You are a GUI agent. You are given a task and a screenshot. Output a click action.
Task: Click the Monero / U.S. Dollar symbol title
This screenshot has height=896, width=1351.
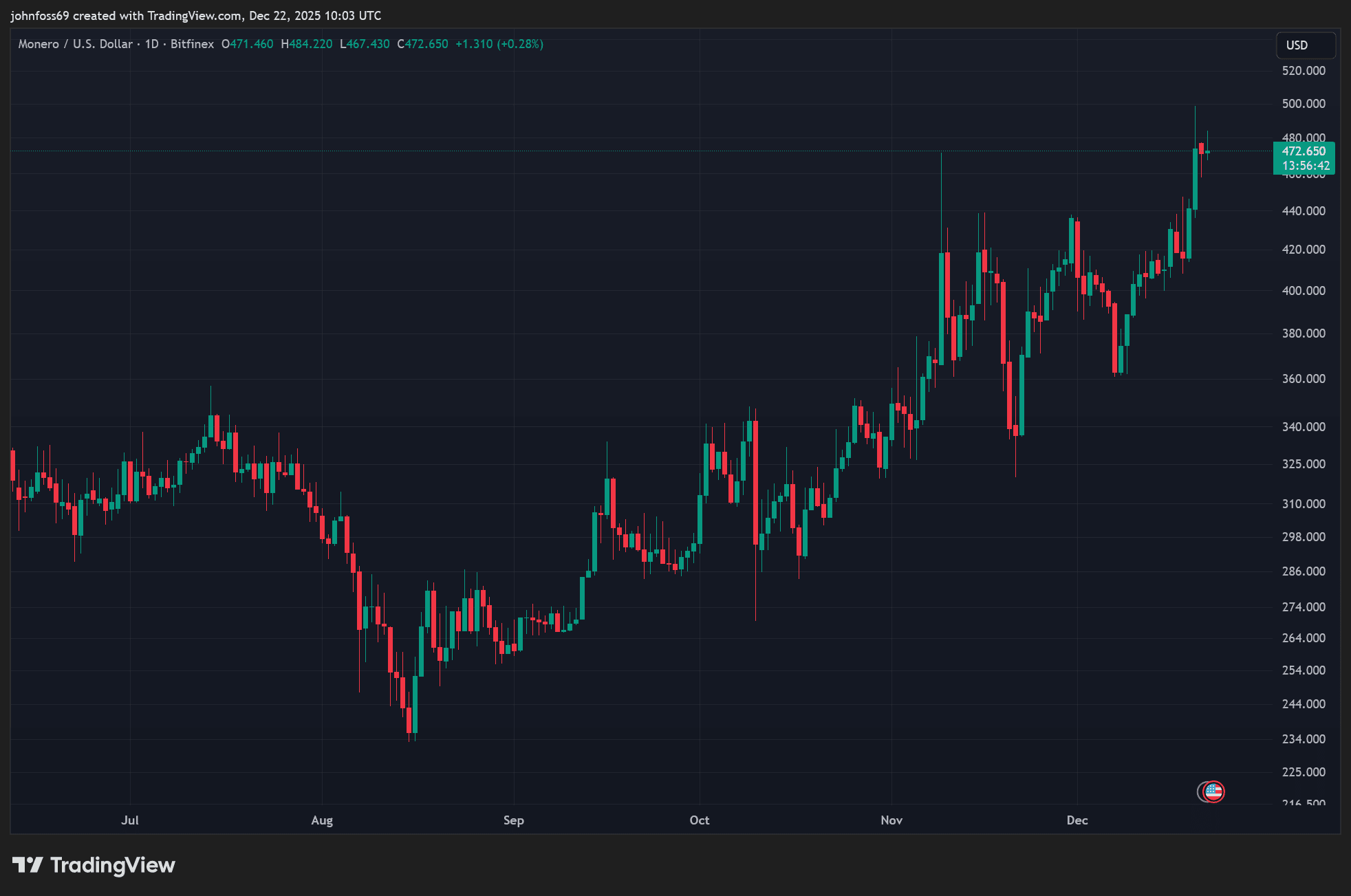[75, 44]
